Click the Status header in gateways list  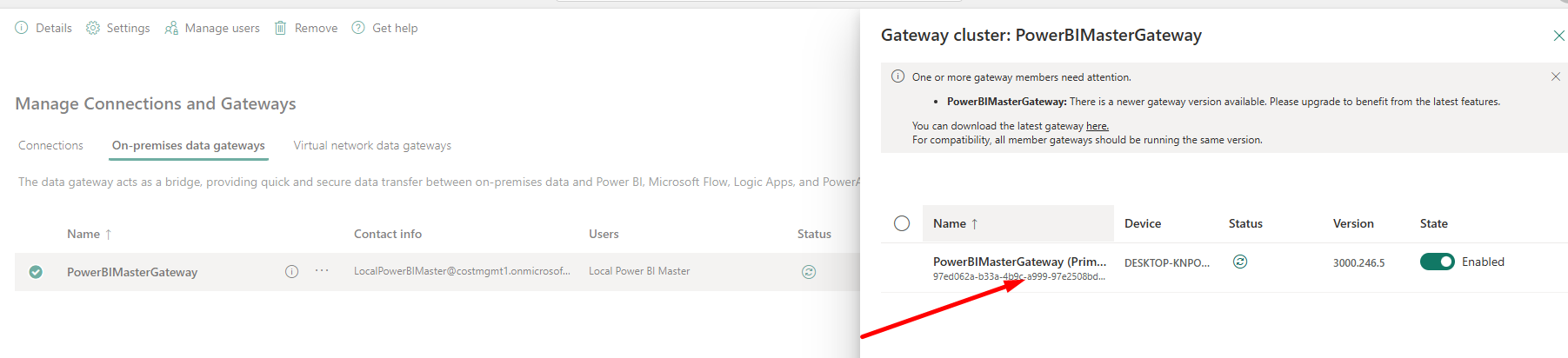(x=814, y=234)
